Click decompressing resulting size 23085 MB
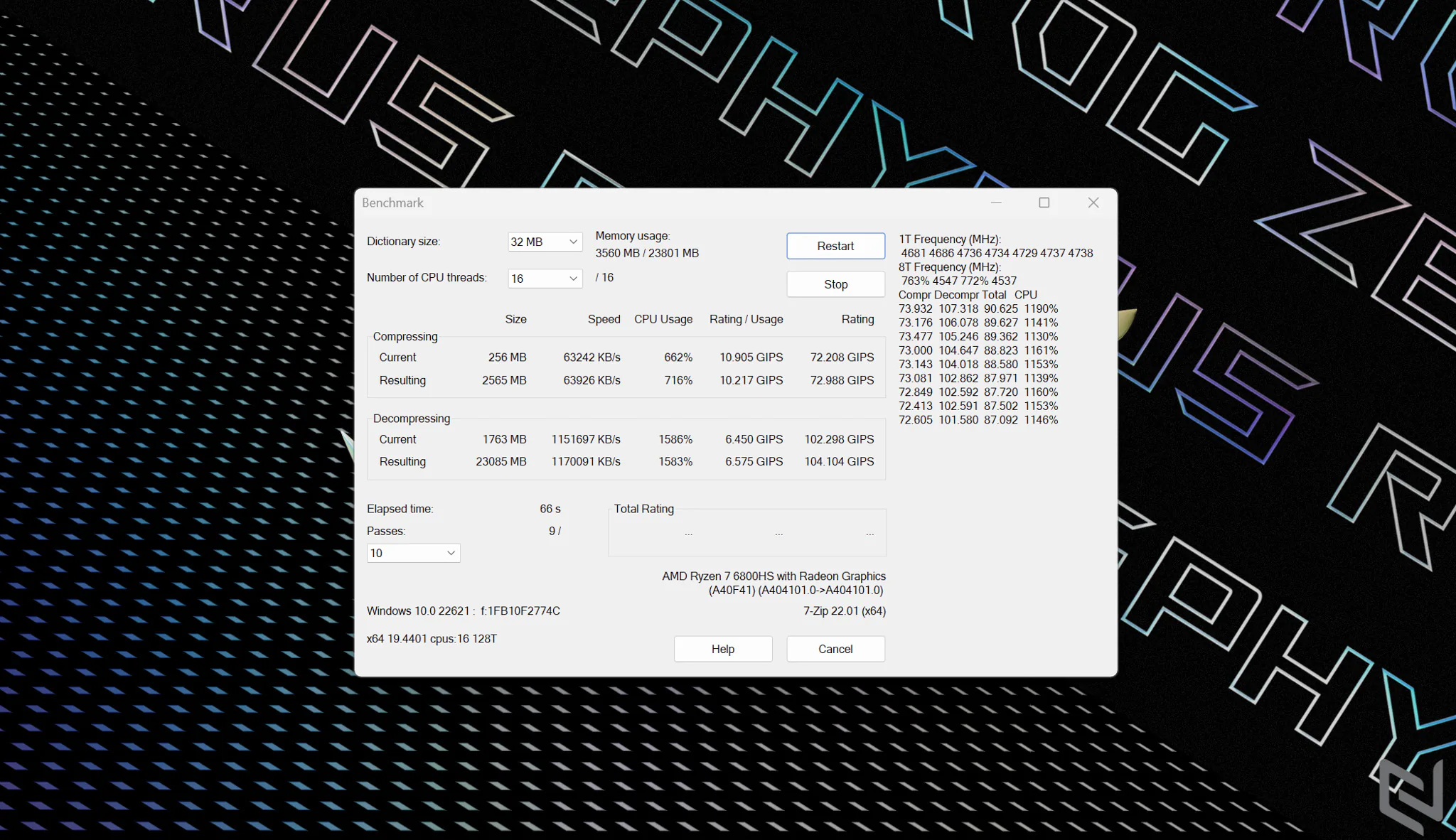The image size is (1456, 840). 501,461
